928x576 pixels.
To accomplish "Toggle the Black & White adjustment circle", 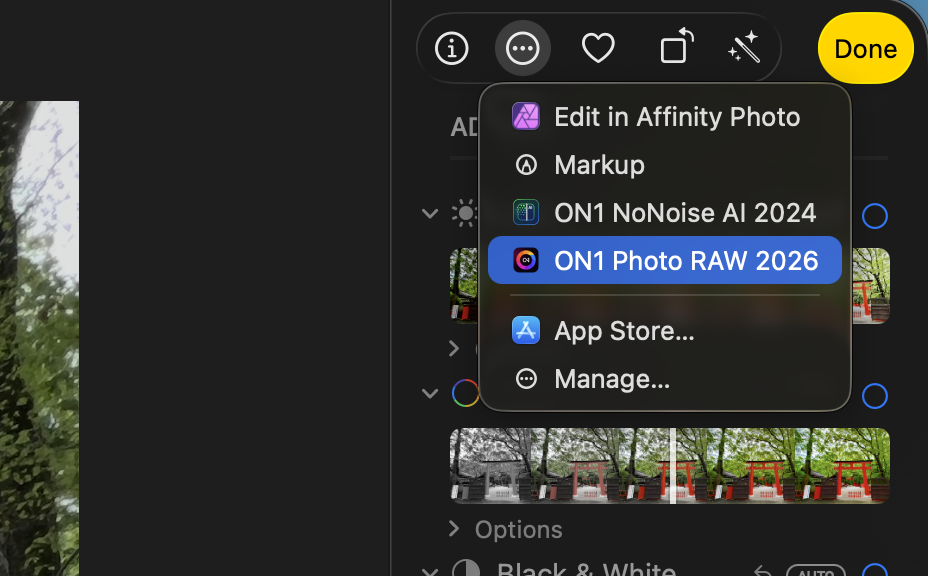I will [x=875, y=570].
